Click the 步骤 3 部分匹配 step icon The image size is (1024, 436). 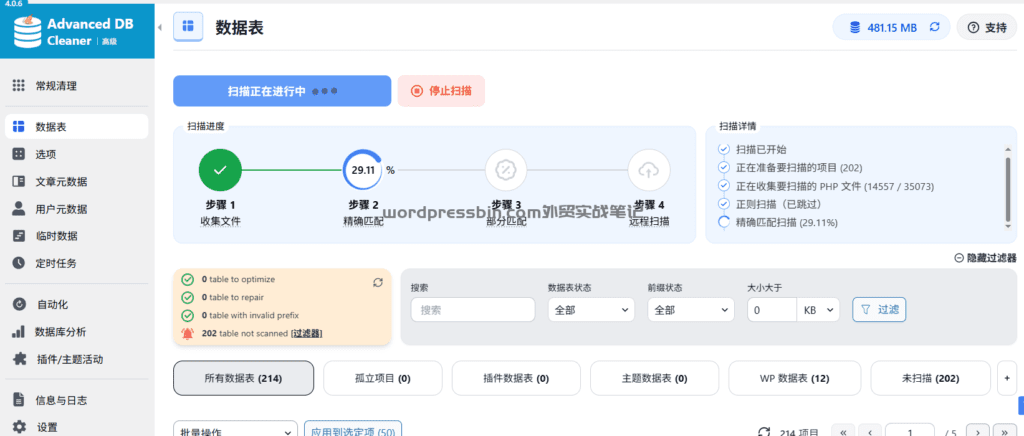pyautogui.click(x=506, y=170)
